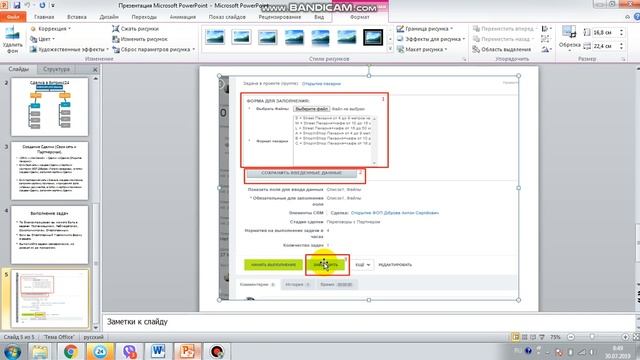Select slide 3 thumbnail

[x=49, y=171]
